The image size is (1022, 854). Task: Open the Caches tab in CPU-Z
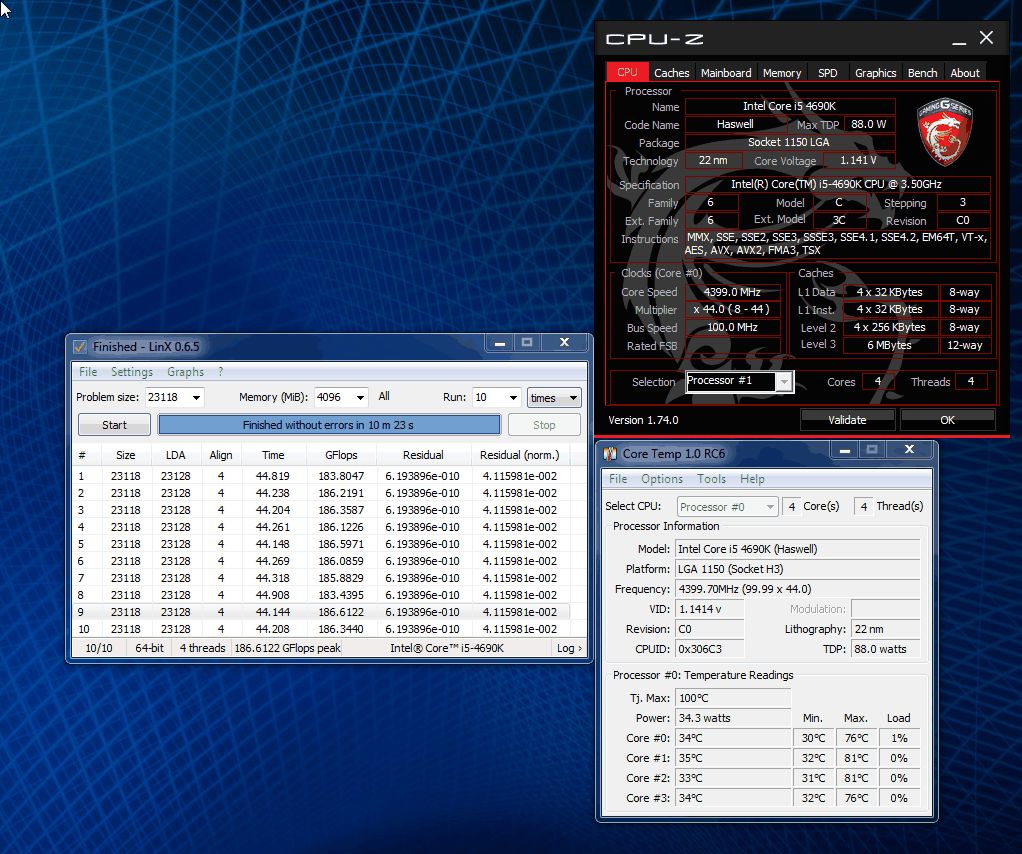(671, 73)
